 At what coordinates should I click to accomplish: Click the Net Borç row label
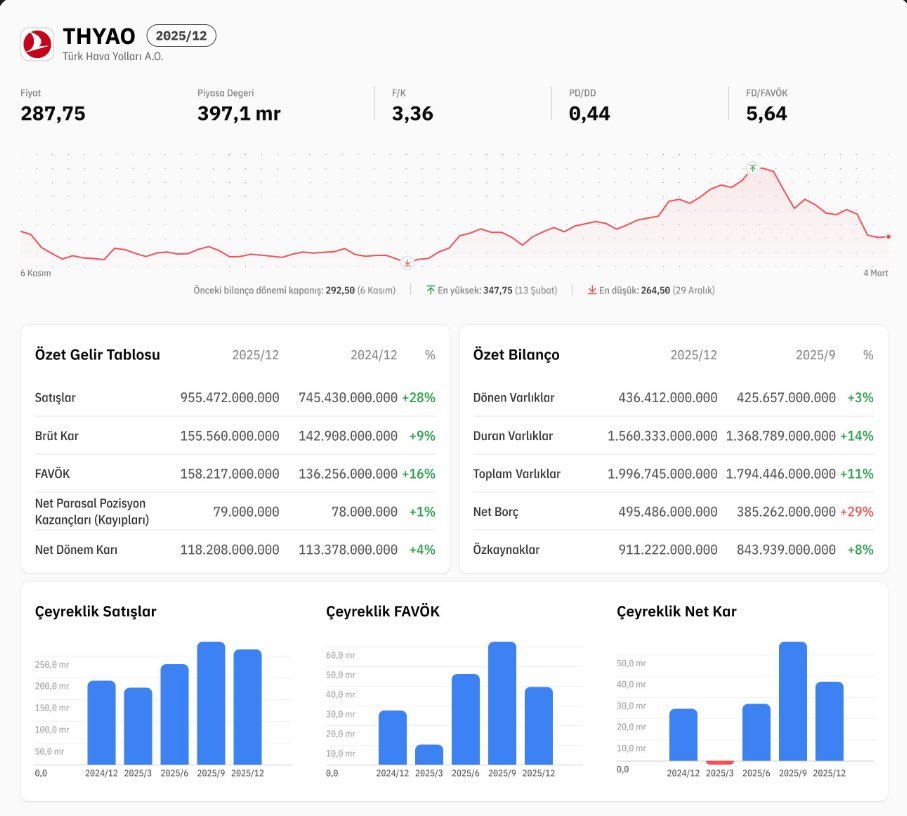496,512
